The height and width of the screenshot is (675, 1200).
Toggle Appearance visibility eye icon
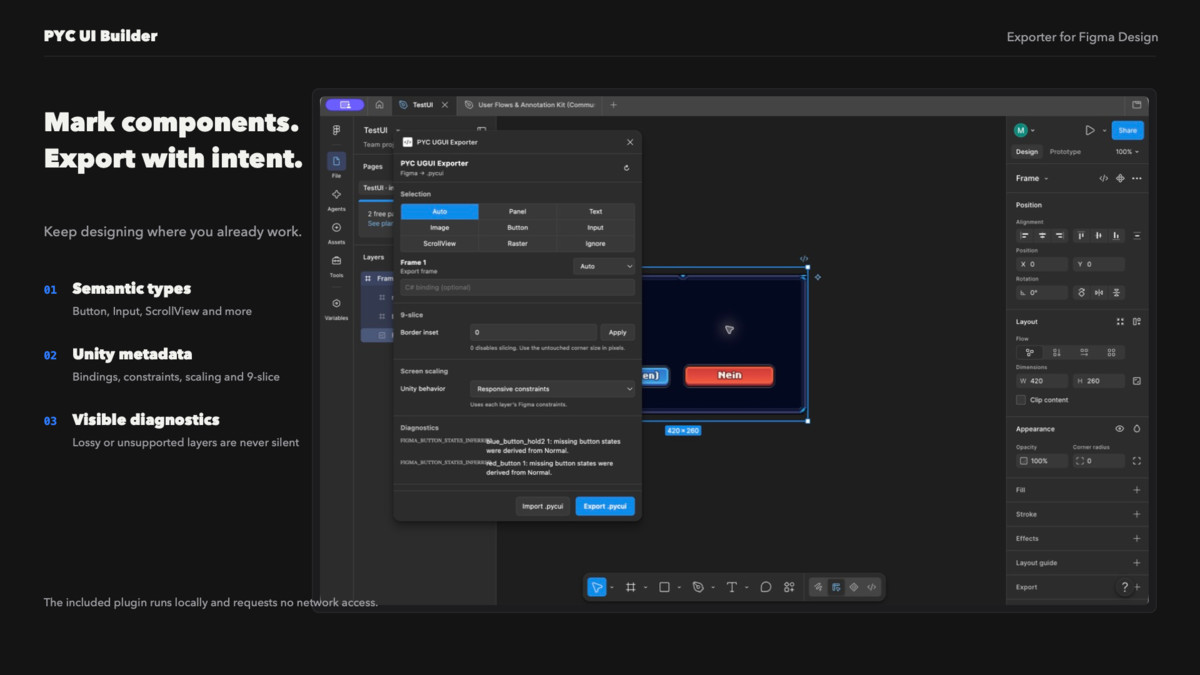point(1120,429)
